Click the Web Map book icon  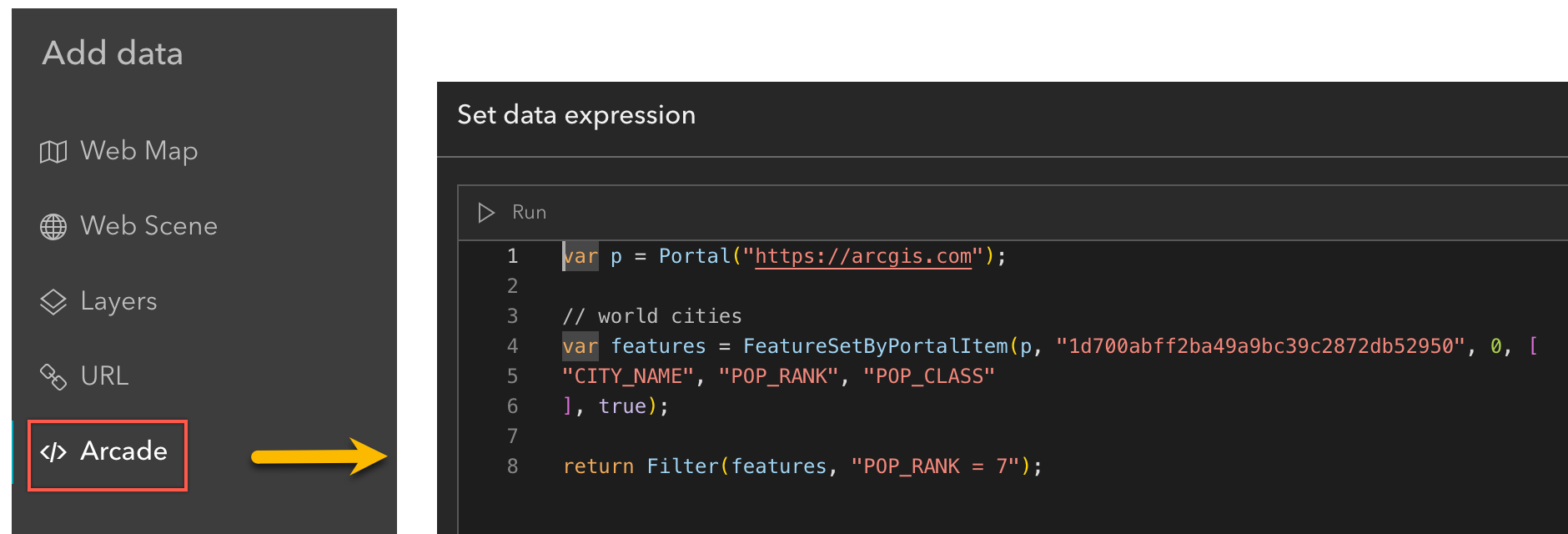click(x=53, y=152)
